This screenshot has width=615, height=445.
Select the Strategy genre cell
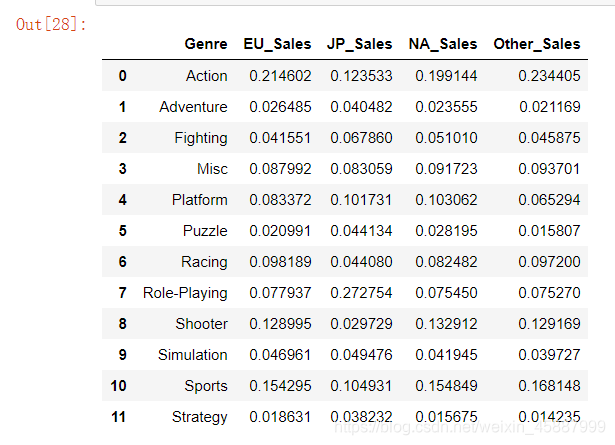[199, 417]
